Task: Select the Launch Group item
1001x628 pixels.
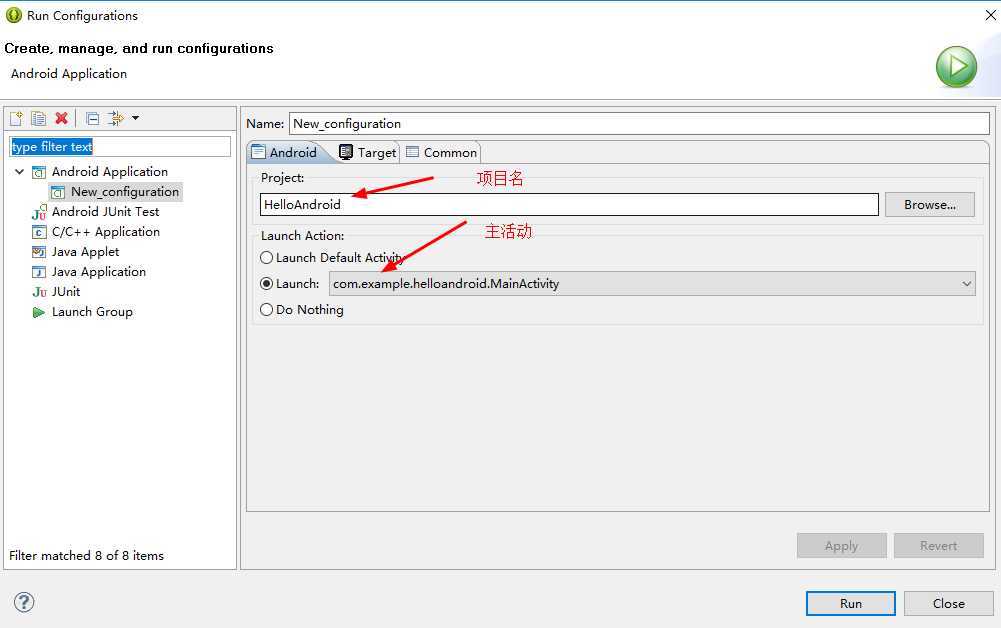Action: 92,312
